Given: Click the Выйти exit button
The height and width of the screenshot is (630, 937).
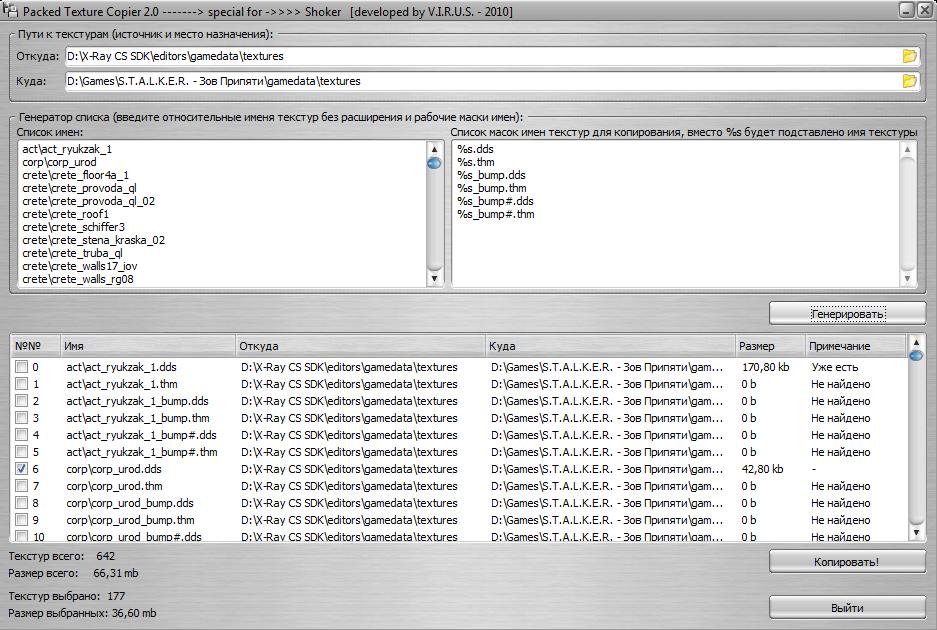Looking at the screenshot, I should (846, 607).
